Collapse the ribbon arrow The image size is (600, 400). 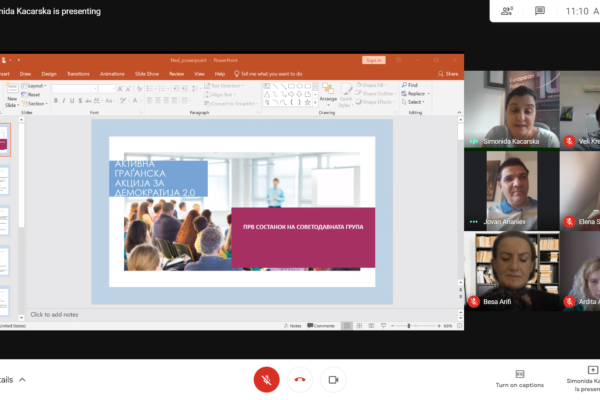point(460,112)
